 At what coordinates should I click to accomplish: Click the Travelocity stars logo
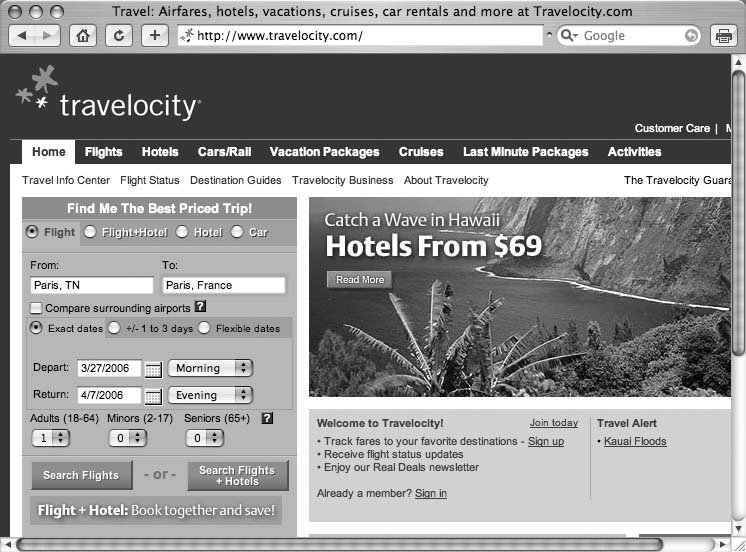36,87
